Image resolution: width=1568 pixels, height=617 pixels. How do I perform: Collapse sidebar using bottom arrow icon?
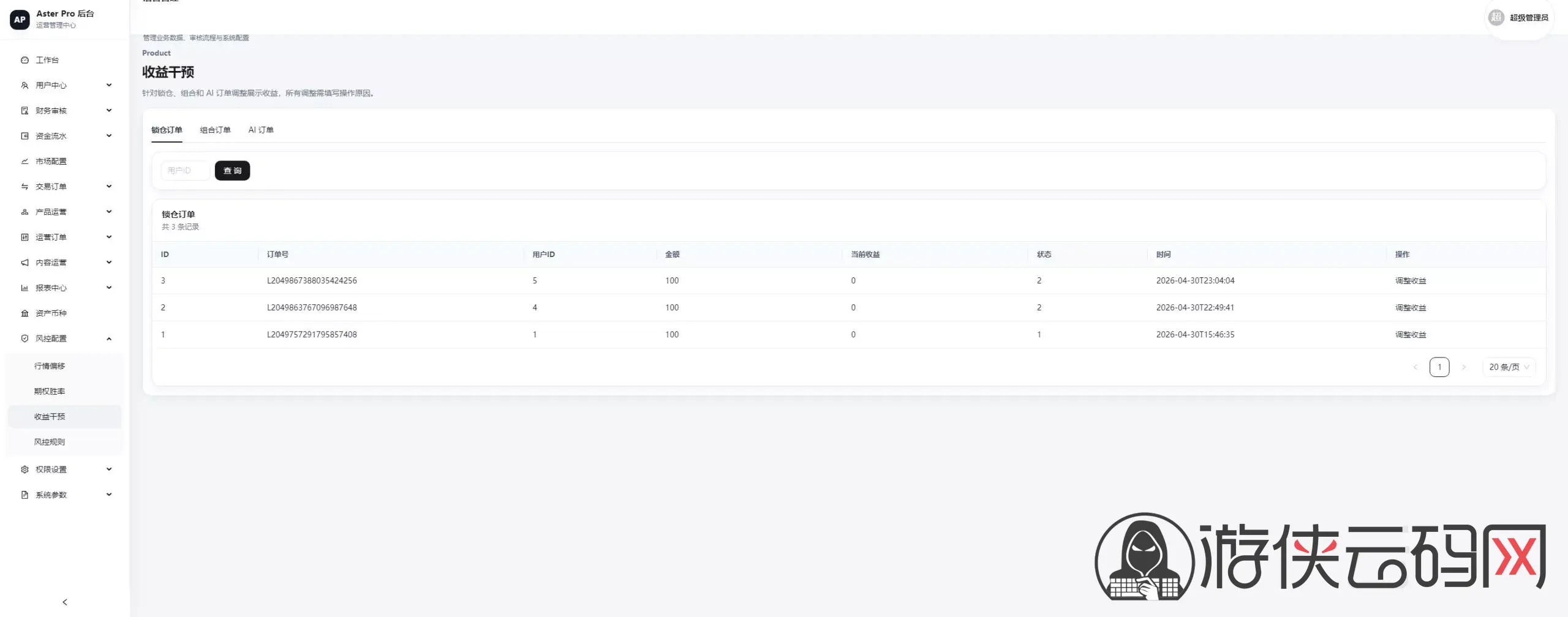click(65, 602)
